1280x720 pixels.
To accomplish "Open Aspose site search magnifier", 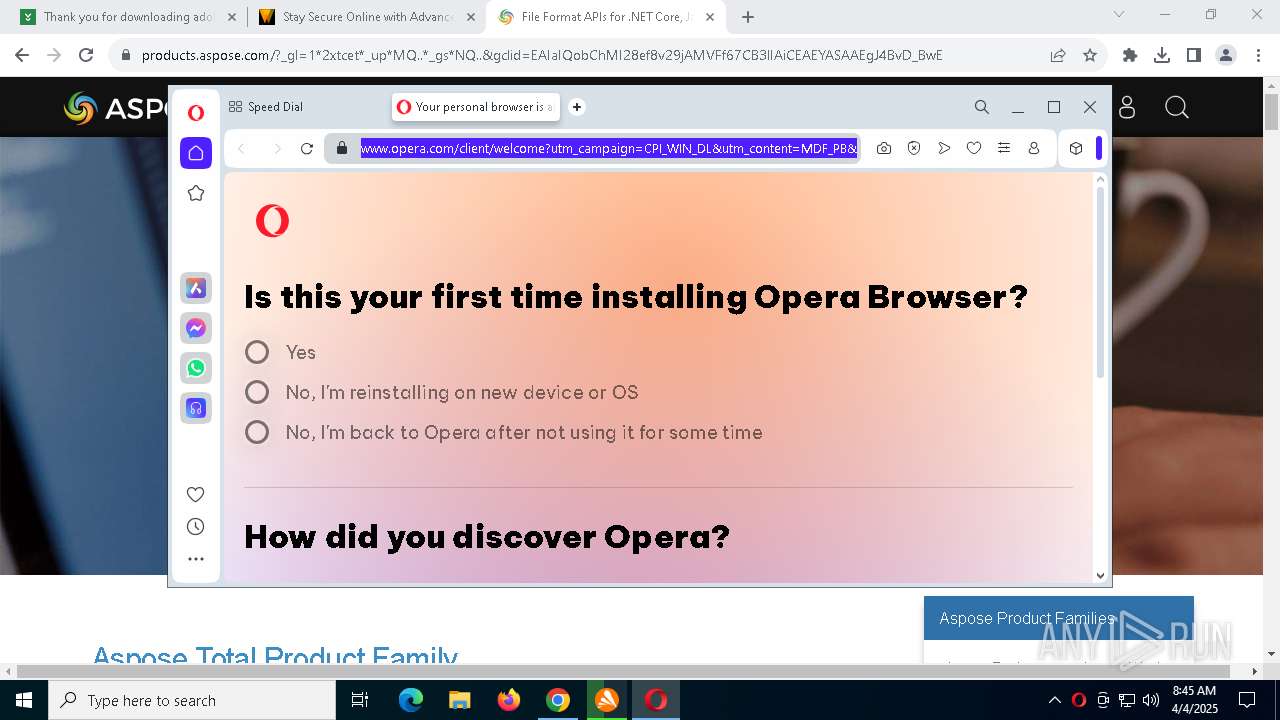I will [x=1177, y=107].
